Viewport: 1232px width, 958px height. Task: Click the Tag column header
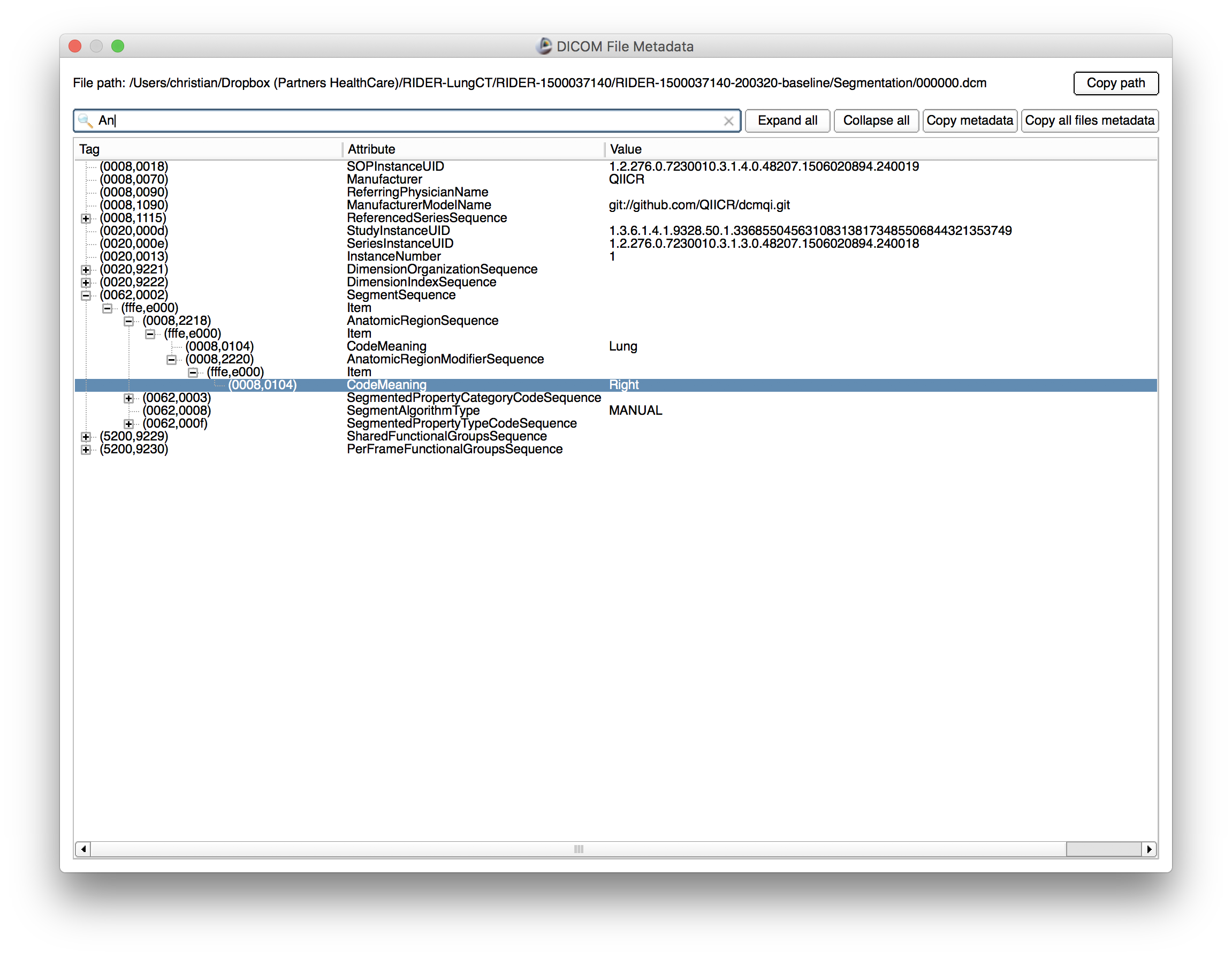(89, 149)
